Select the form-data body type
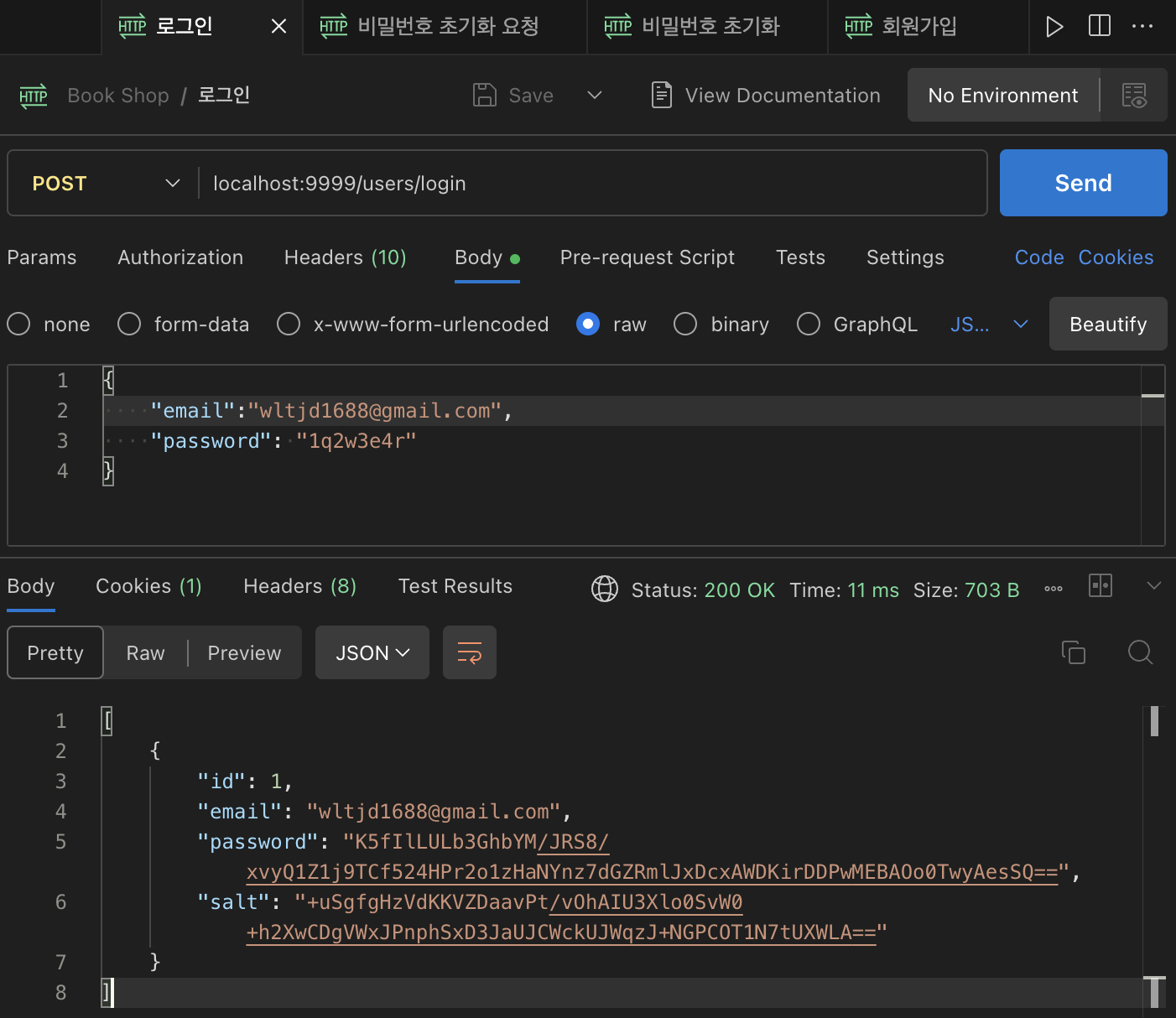This screenshot has height=1018, width=1176. pyautogui.click(x=129, y=324)
